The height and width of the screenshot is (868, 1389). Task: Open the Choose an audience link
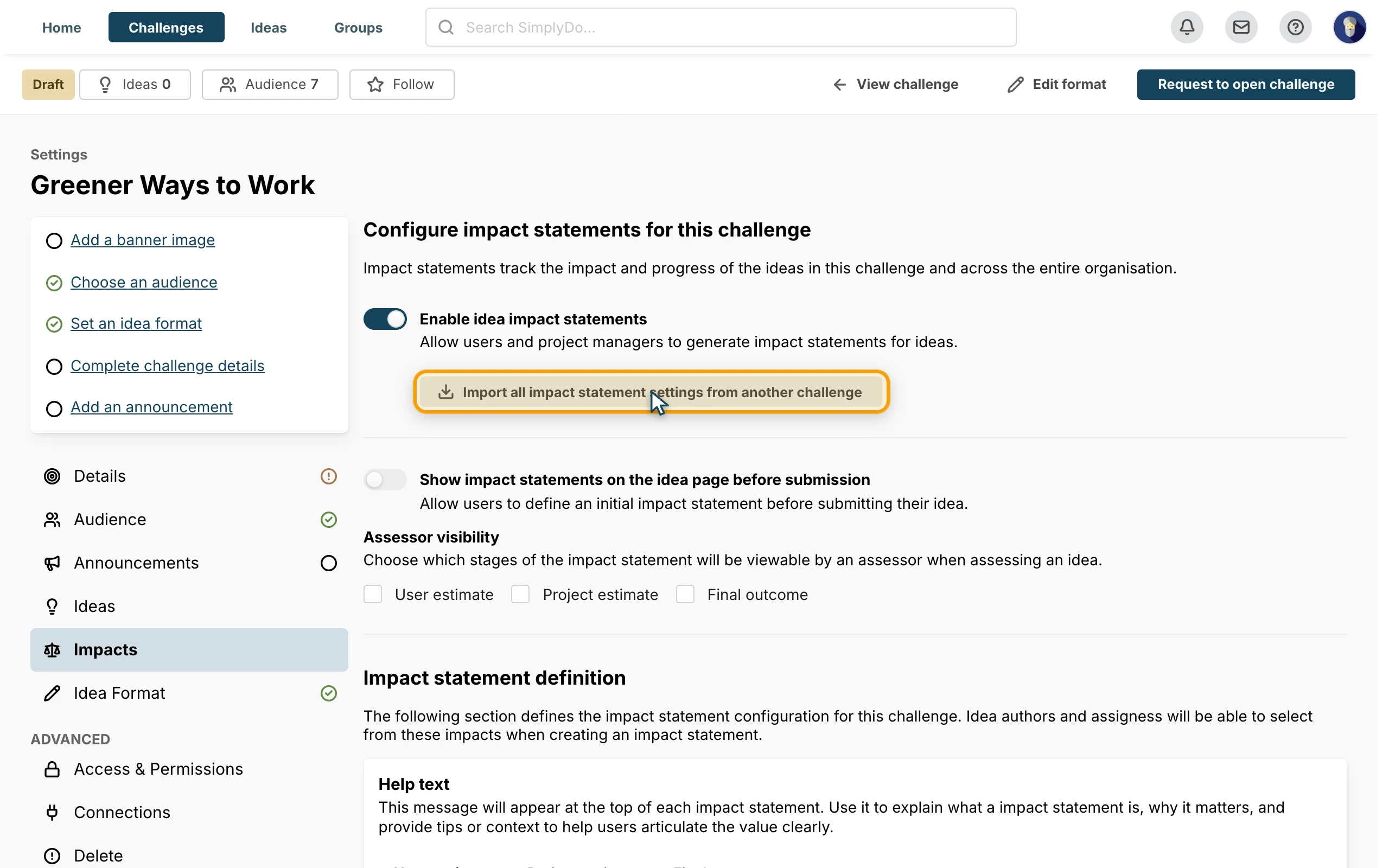(x=143, y=283)
